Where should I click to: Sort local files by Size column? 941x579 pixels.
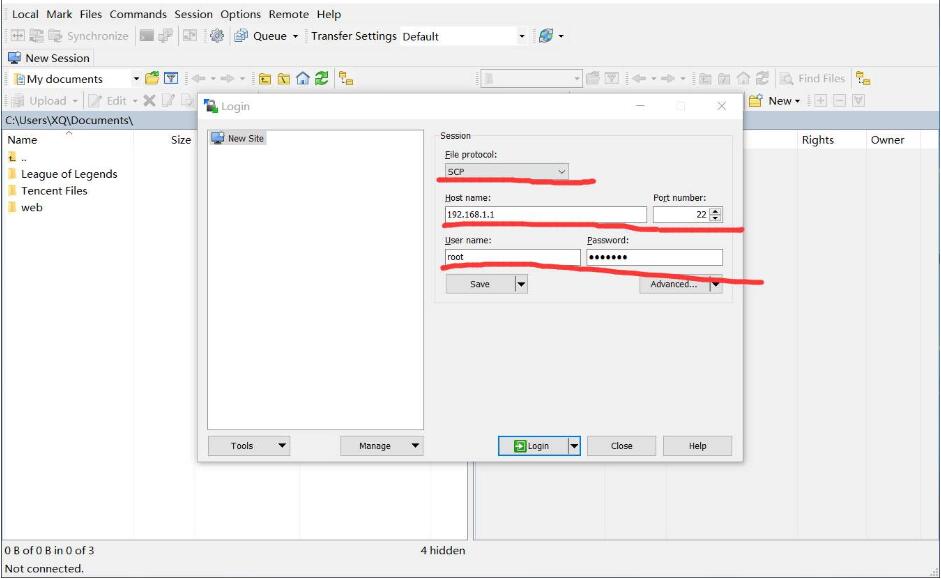coord(181,140)
